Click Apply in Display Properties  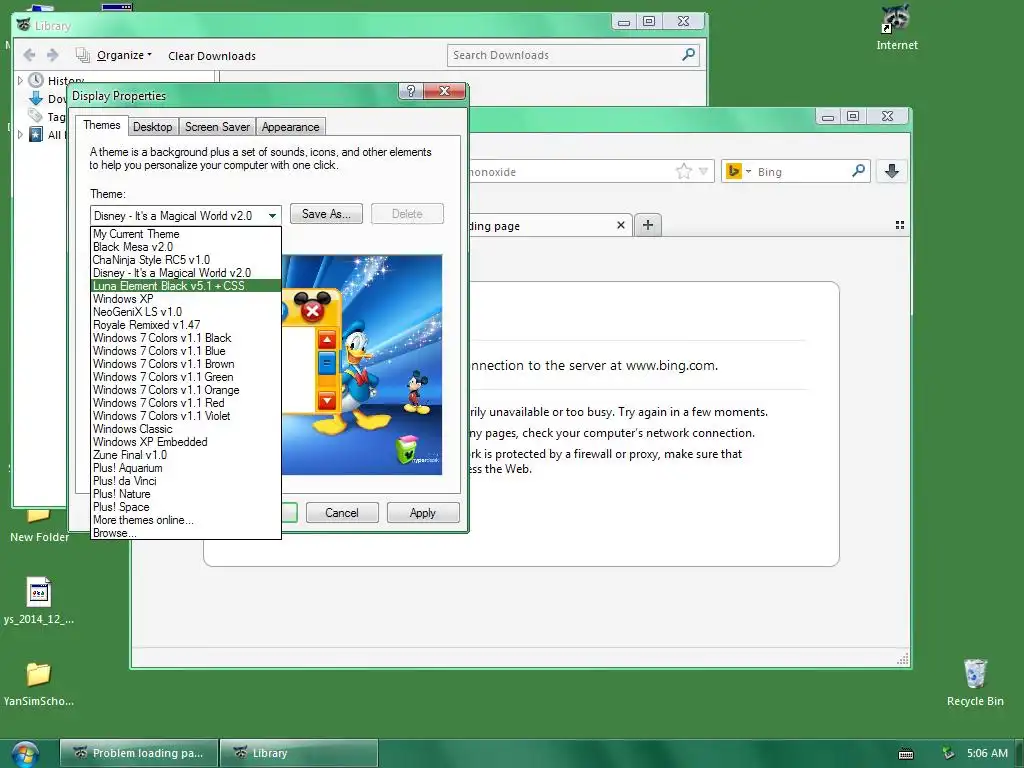point(423,513)
